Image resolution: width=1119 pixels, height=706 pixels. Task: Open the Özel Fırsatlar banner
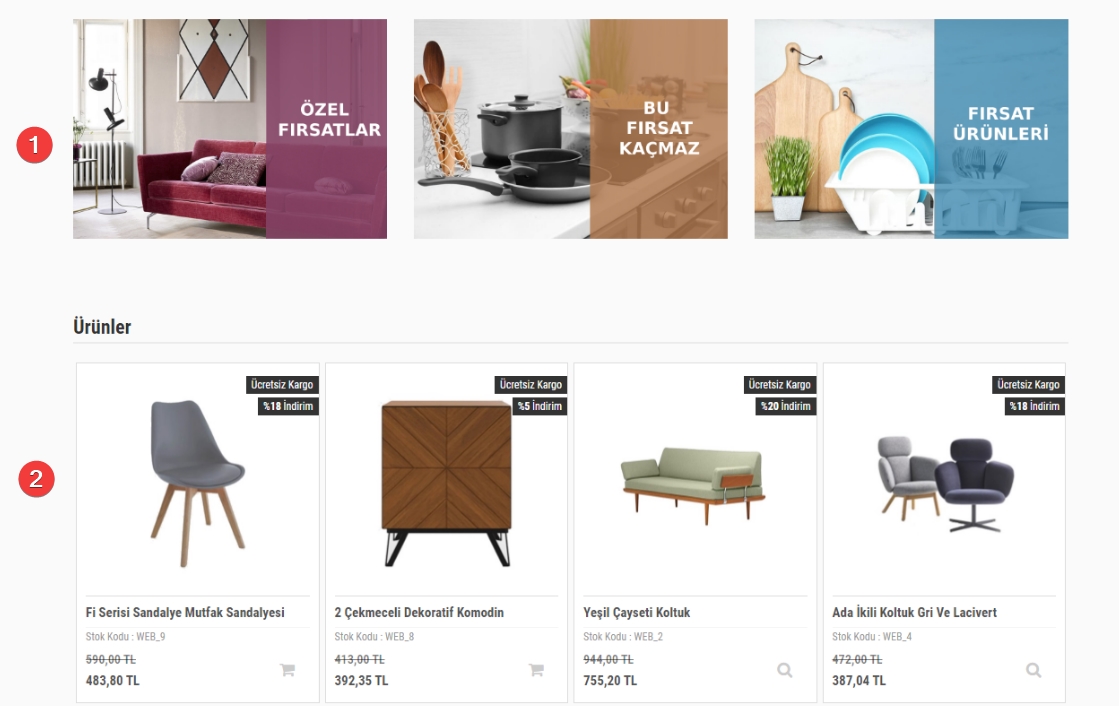coord(230,128)
